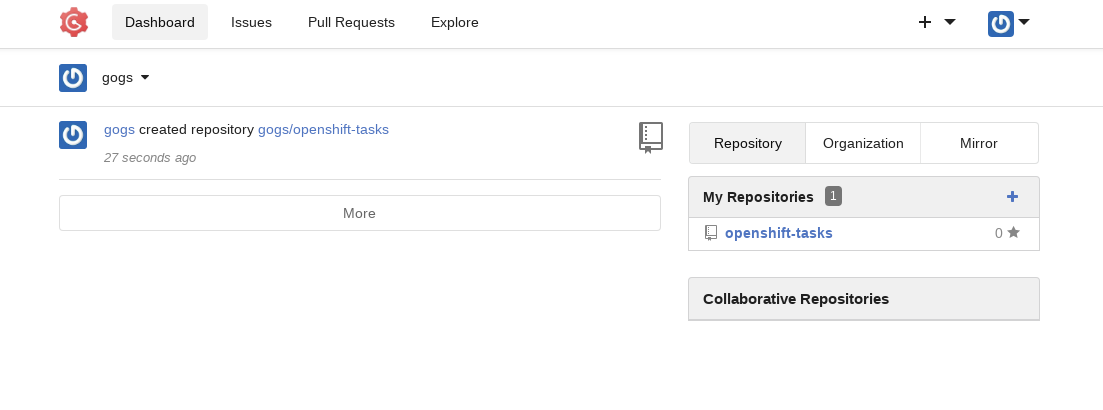Go to Pull Requests page
Image resolution: width=1103 pixels, height=410 pixels.
coord(351,23)
